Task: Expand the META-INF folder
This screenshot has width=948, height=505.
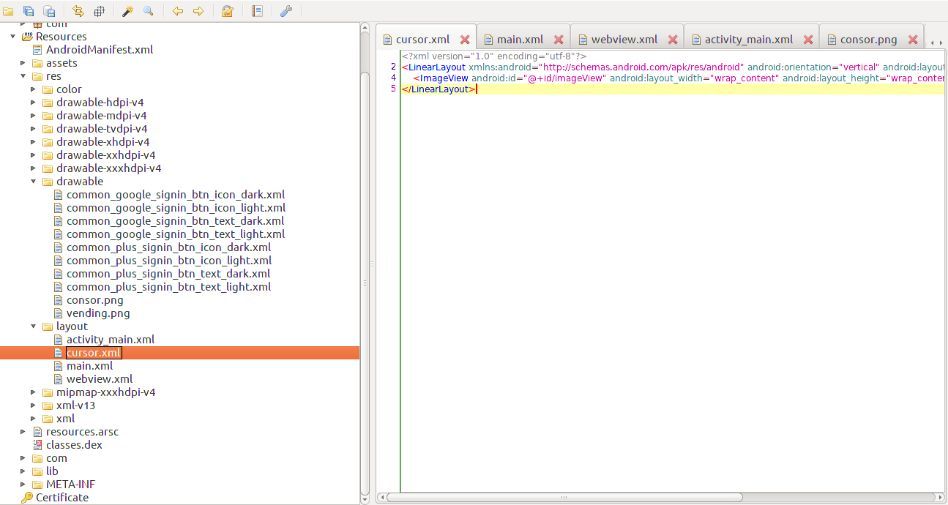Action: pyautogui.click(x=23, y=484)
